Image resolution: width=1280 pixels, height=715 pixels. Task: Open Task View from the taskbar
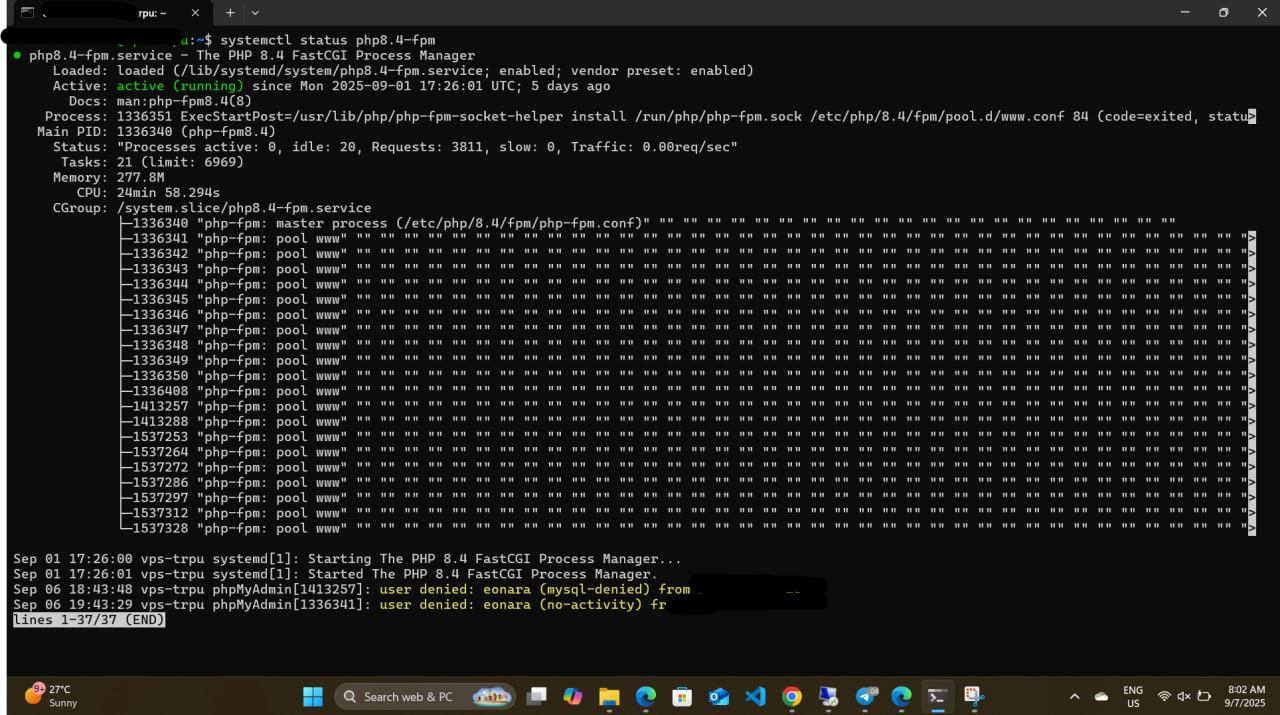click(538, 696)
